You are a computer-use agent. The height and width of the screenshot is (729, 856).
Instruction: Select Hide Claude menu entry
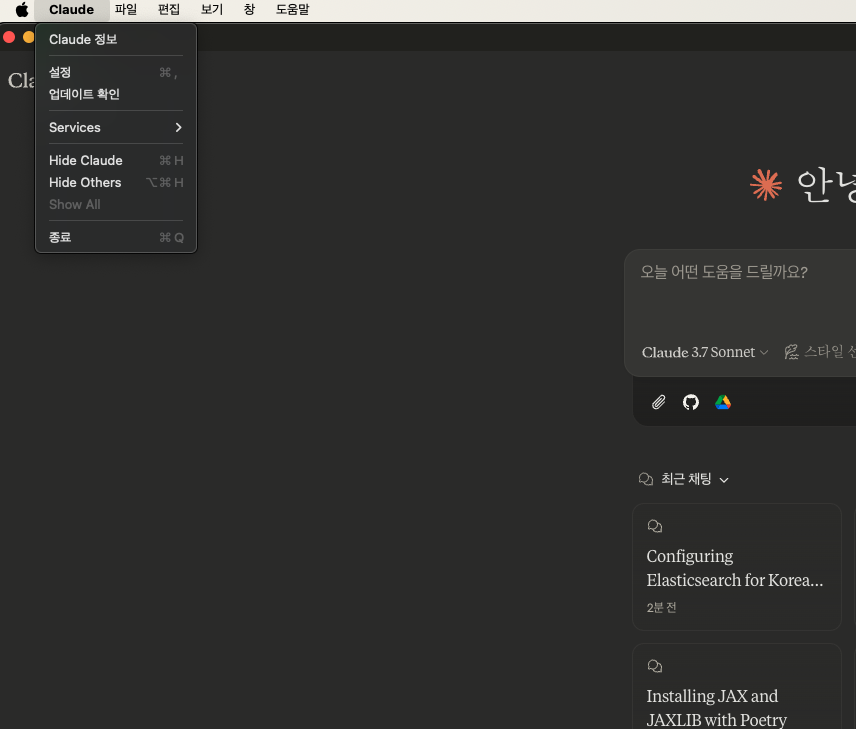116,161
